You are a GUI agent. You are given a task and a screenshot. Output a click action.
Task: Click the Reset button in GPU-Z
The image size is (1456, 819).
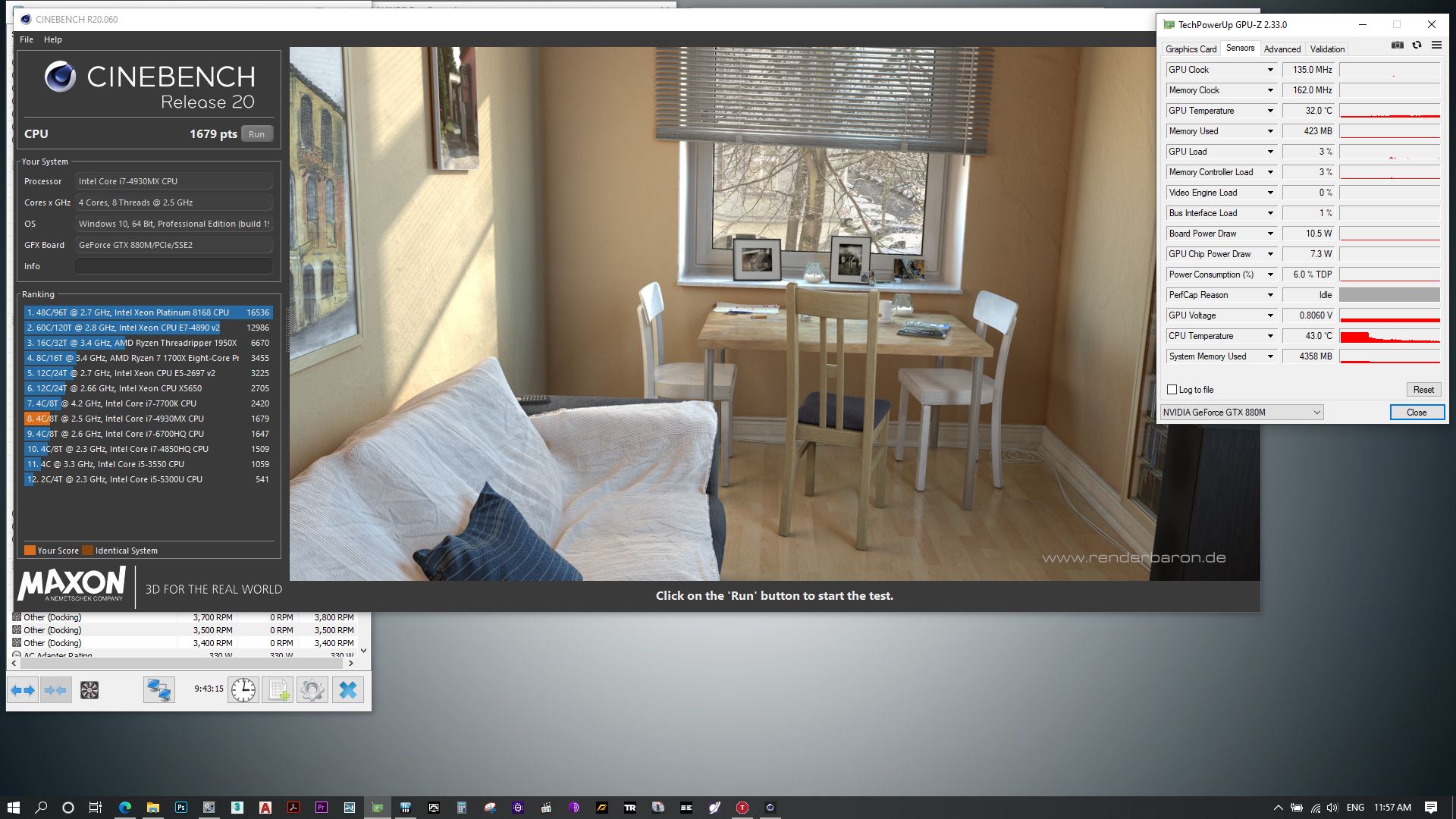pyautogui.click(x=1423, y=390)
